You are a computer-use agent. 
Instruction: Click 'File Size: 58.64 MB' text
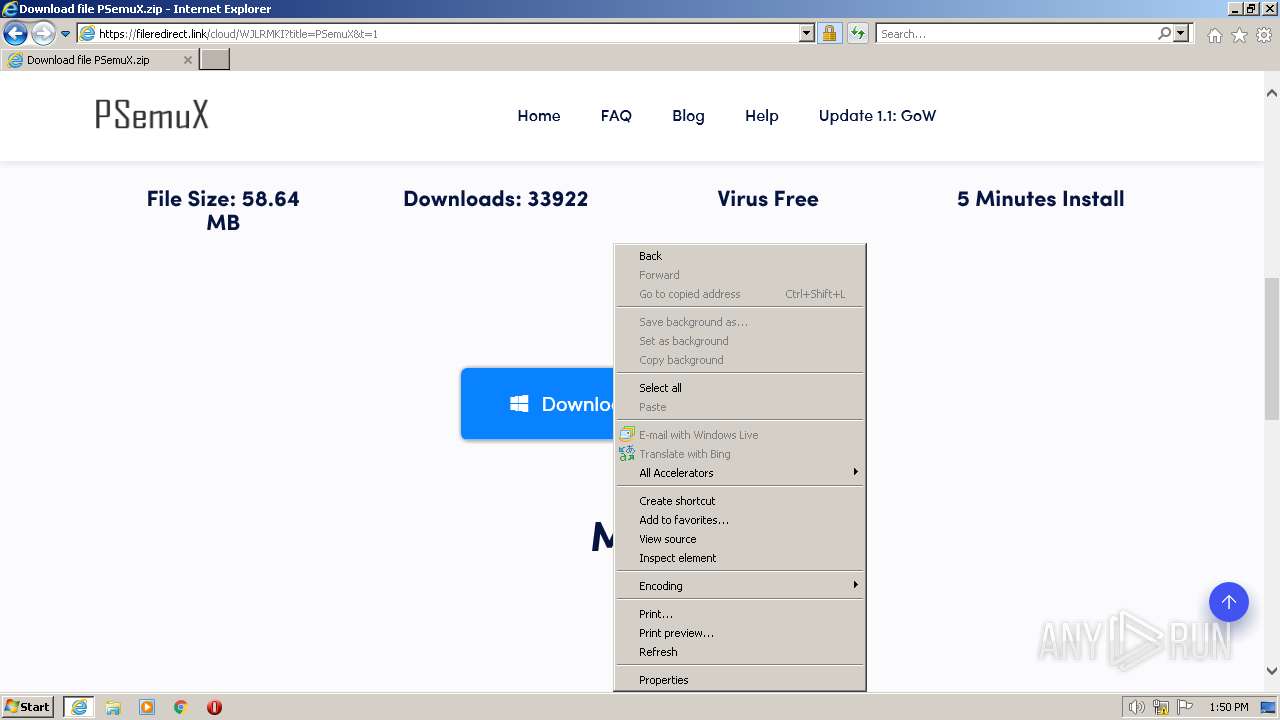pos(223,210)
